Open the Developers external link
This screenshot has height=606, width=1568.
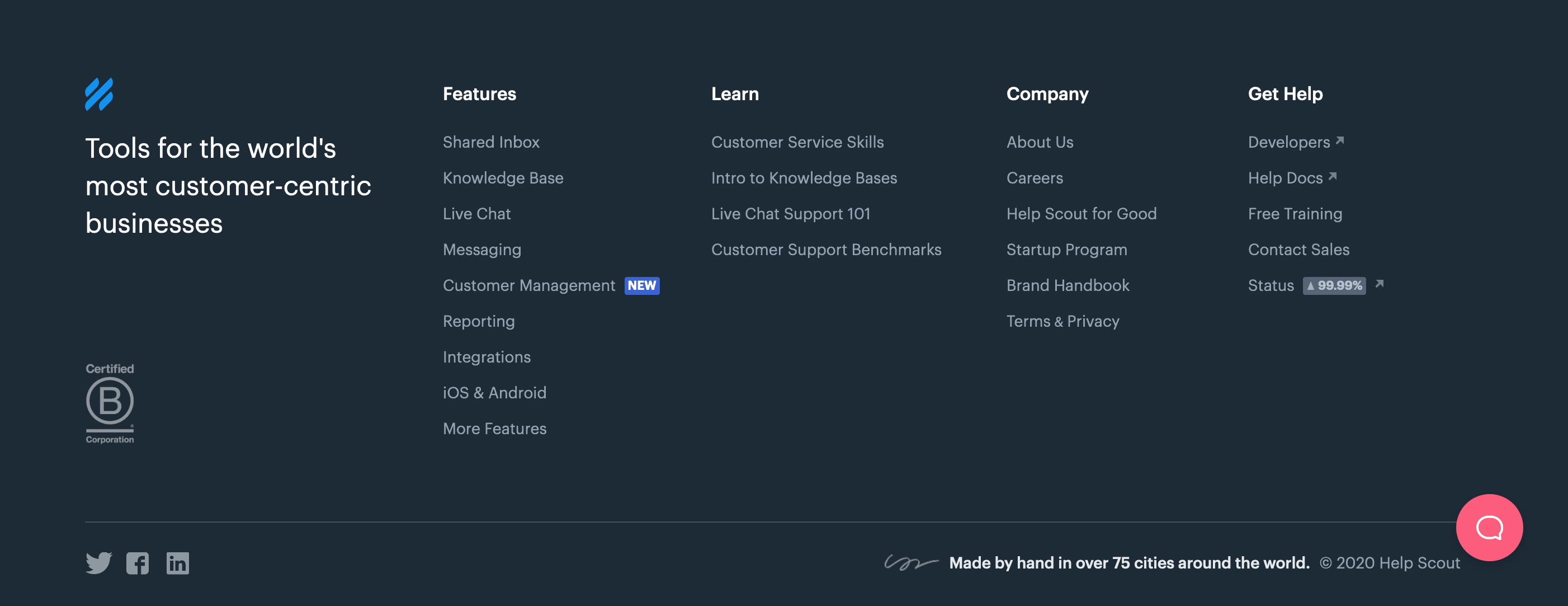click(x=1295, y=142)
